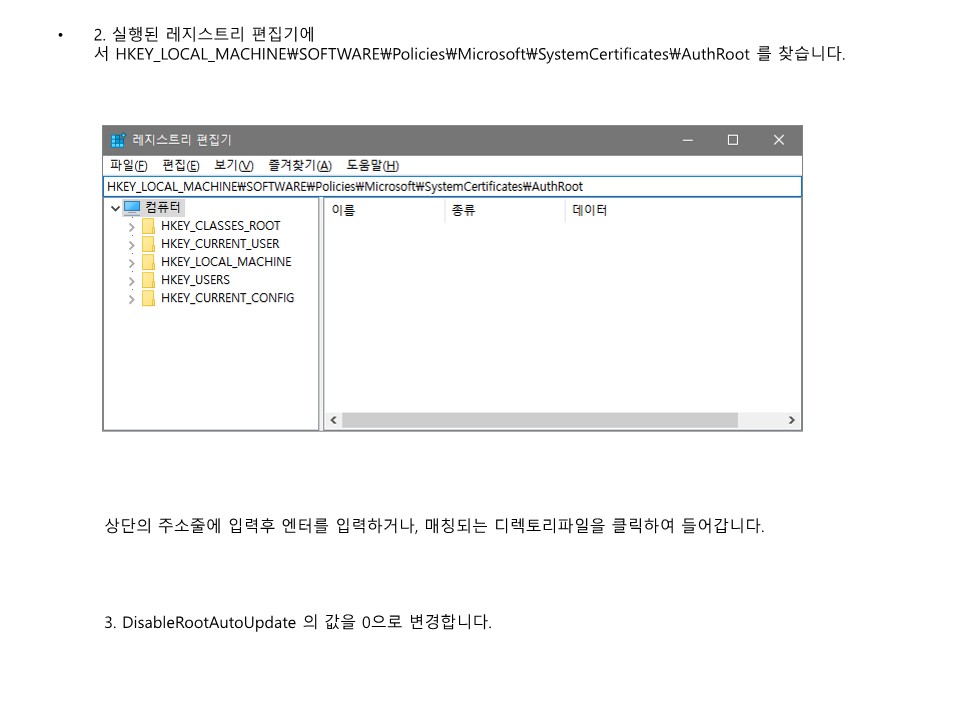Open the 편집(E) menu
960x720 pixels.
[x=181, y=165]
